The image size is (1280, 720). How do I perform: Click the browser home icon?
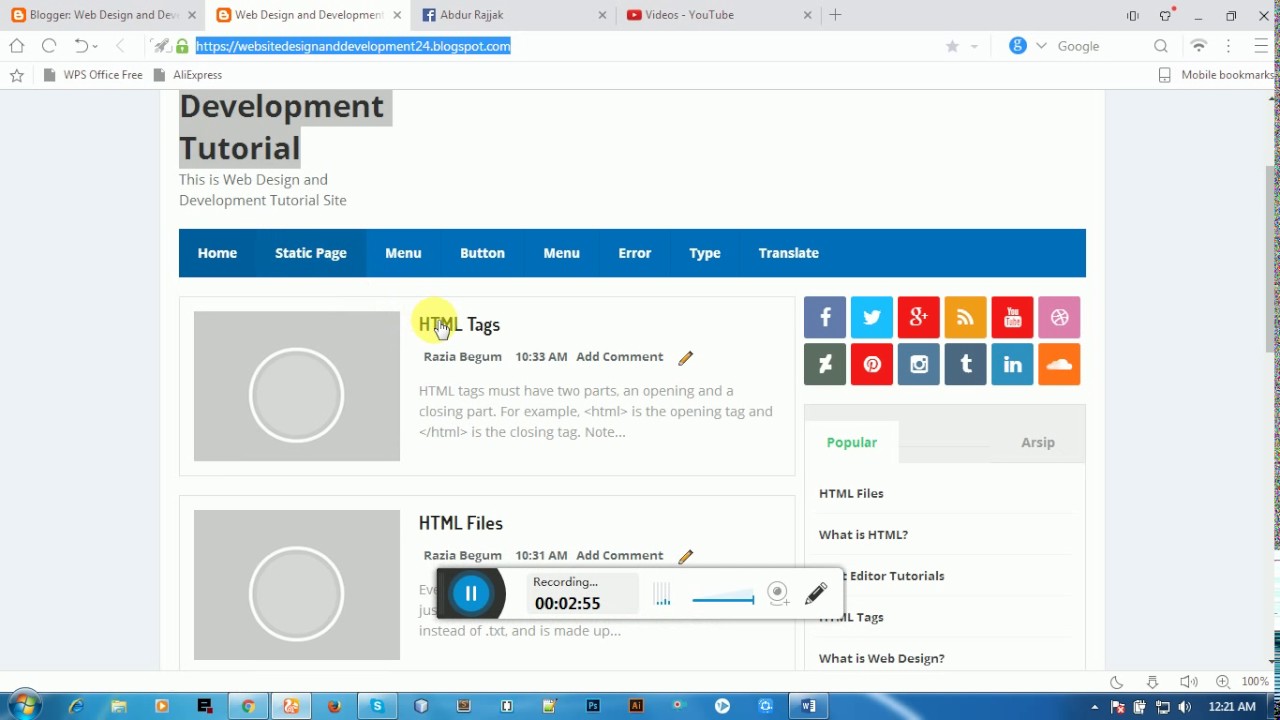point(16,46)
